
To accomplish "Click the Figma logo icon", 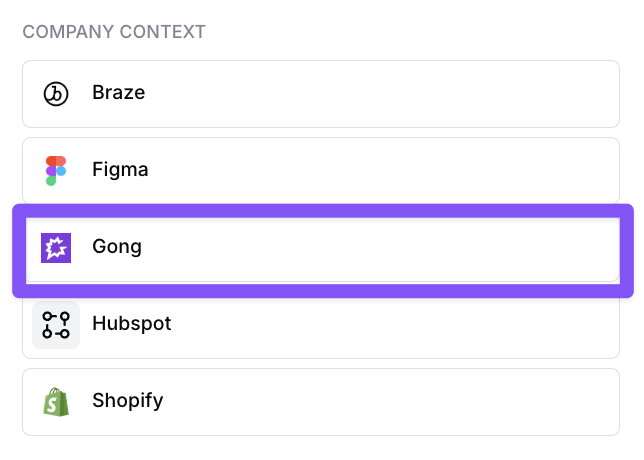I will pos(56,170).
